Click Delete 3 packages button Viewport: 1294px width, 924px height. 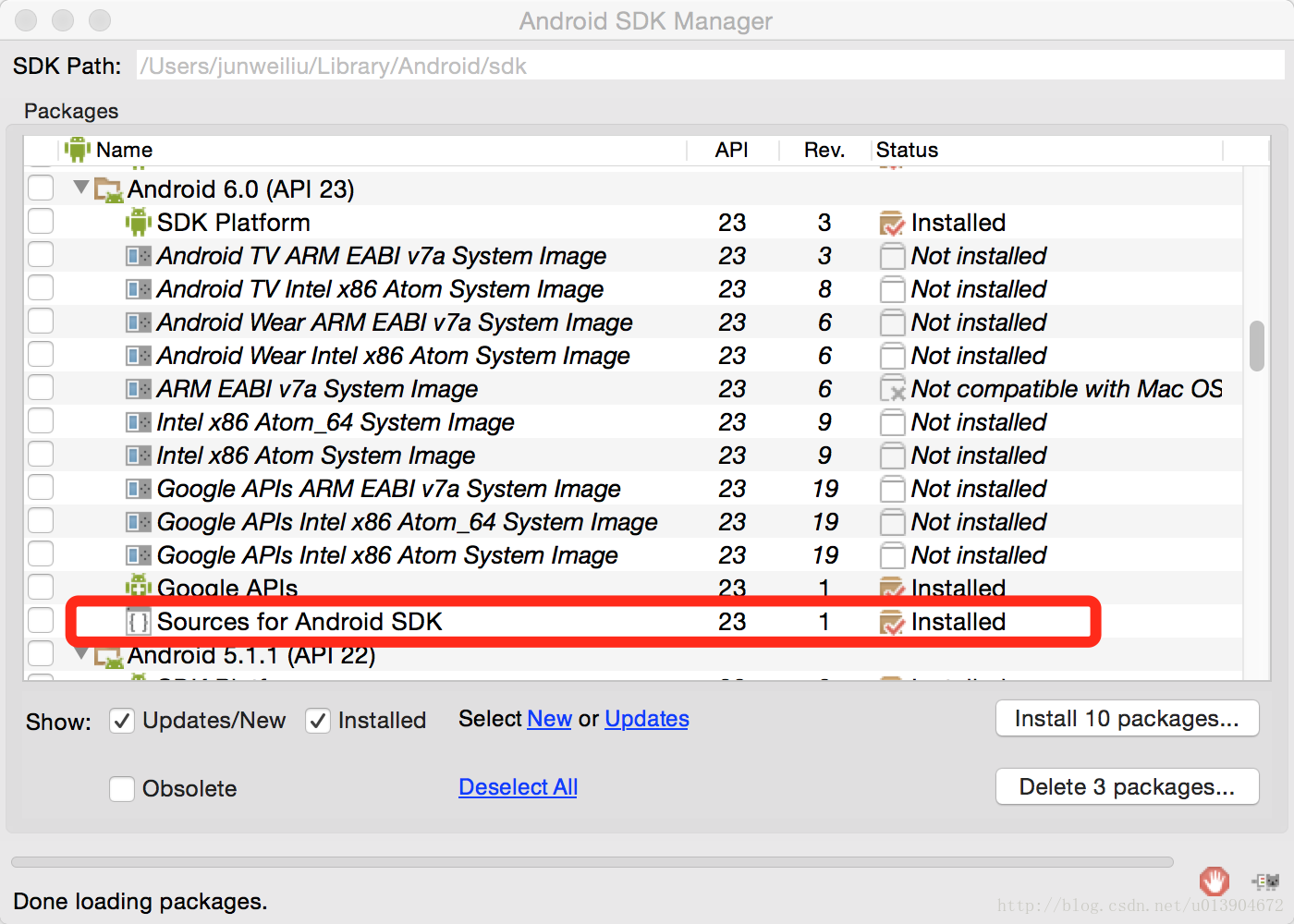[1128, 787]
